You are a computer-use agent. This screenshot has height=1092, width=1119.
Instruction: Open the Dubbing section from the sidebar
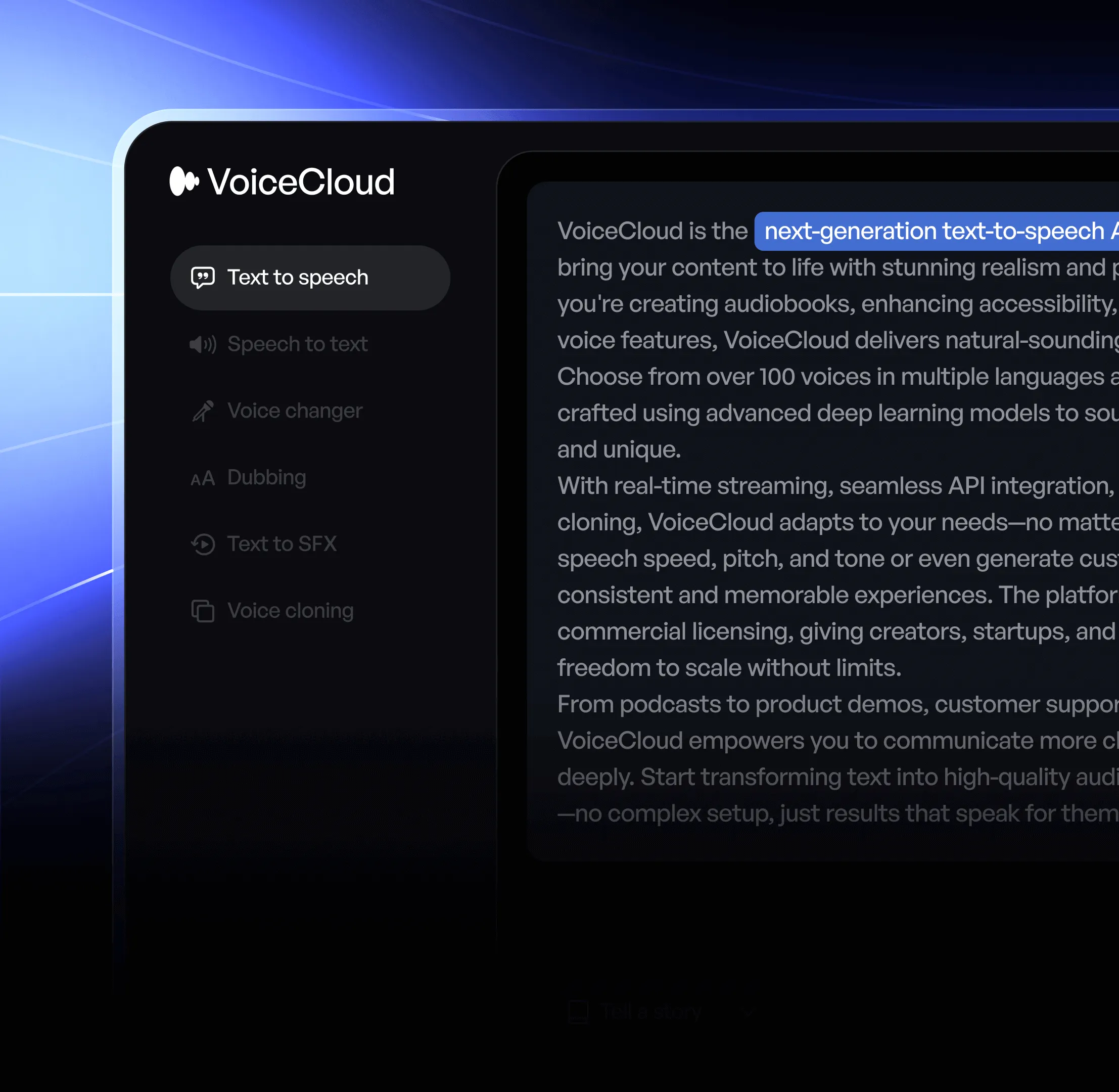[266, 477]
